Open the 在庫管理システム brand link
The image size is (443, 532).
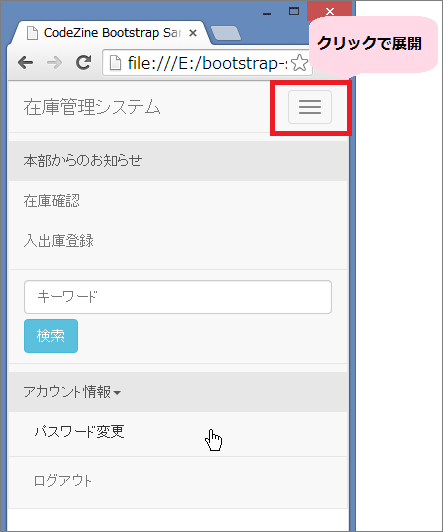tap(92, 107)
